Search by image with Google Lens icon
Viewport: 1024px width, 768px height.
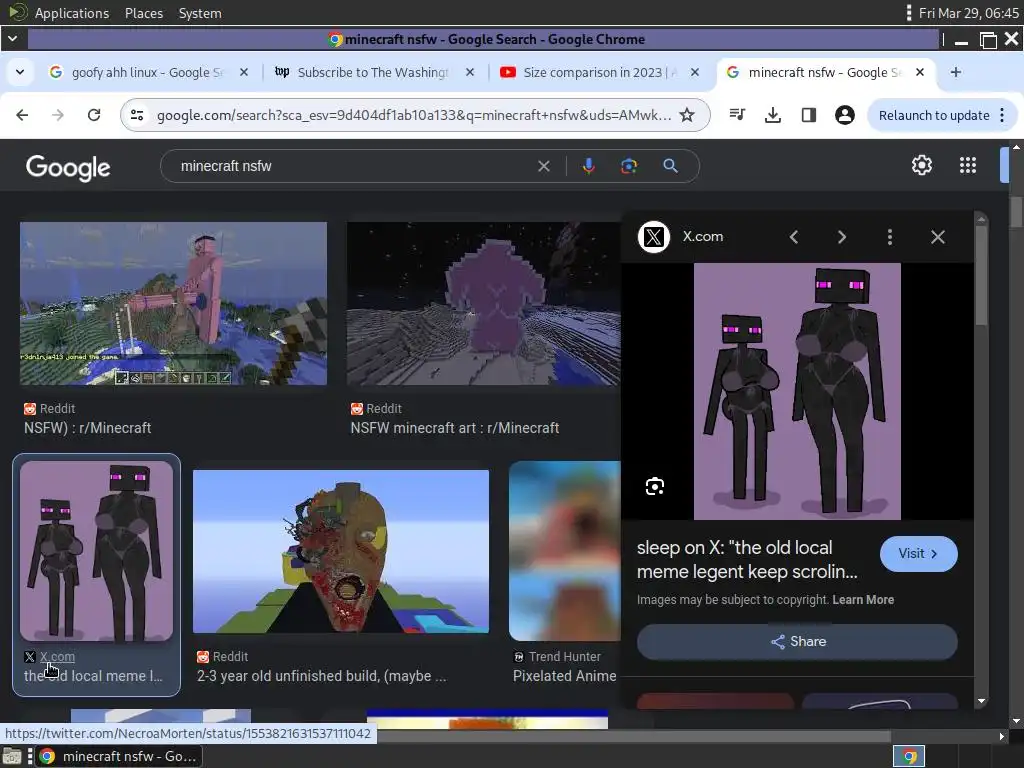coord(629,167)
